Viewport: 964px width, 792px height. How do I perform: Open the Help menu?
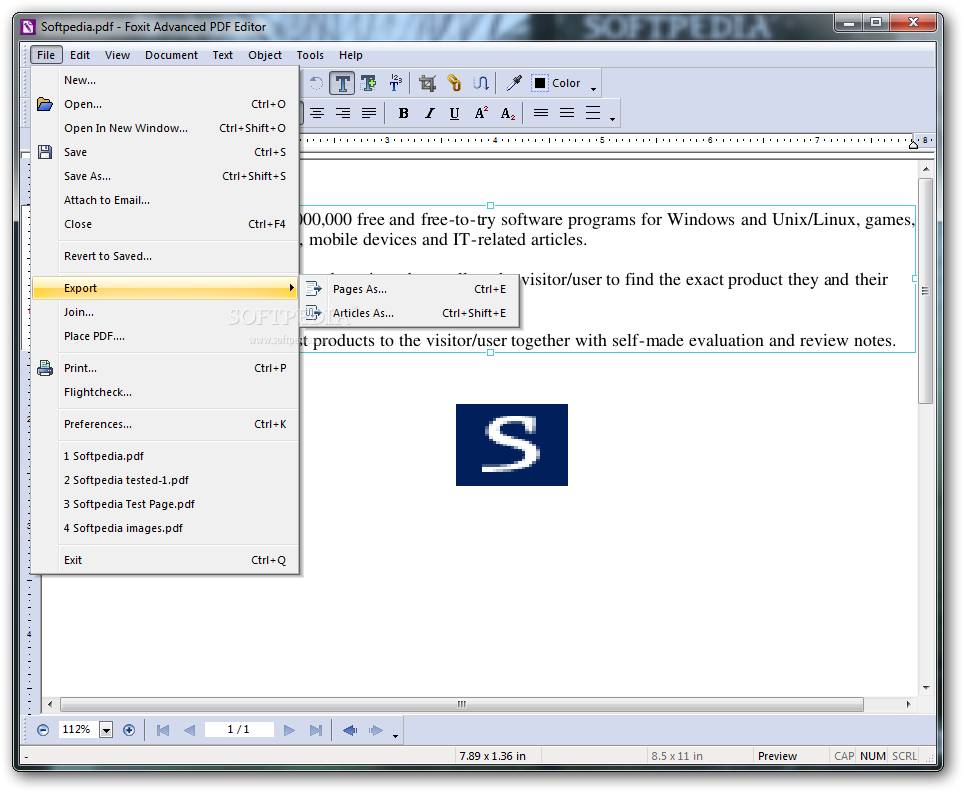click(x=350, y=55)
